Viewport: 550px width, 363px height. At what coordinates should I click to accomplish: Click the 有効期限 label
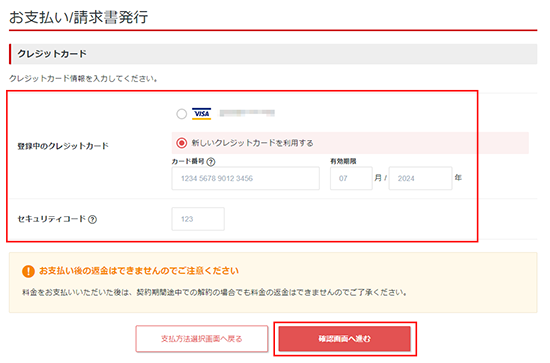pos(343,161)
